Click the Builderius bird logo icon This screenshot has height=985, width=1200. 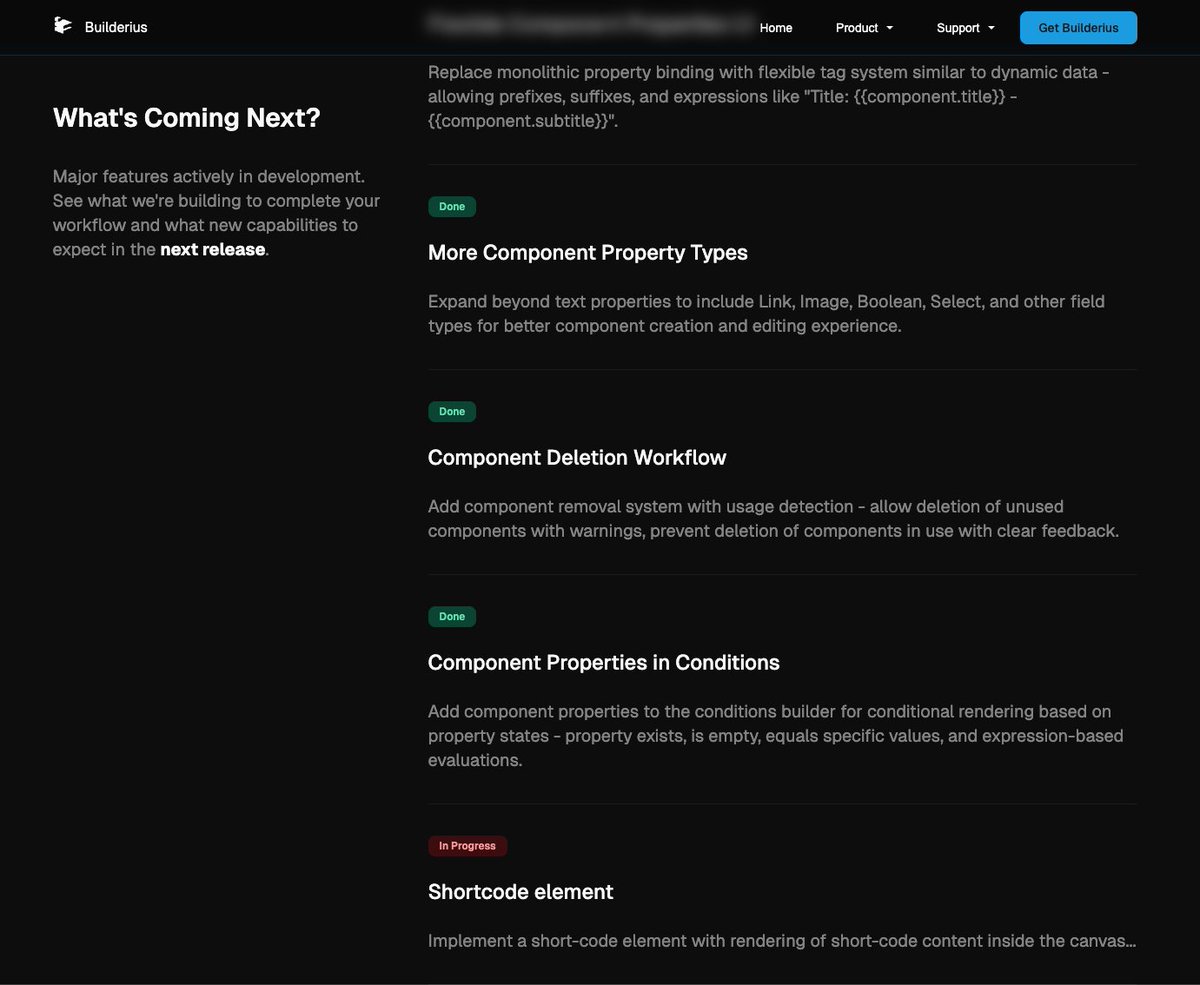coord(62,25)
